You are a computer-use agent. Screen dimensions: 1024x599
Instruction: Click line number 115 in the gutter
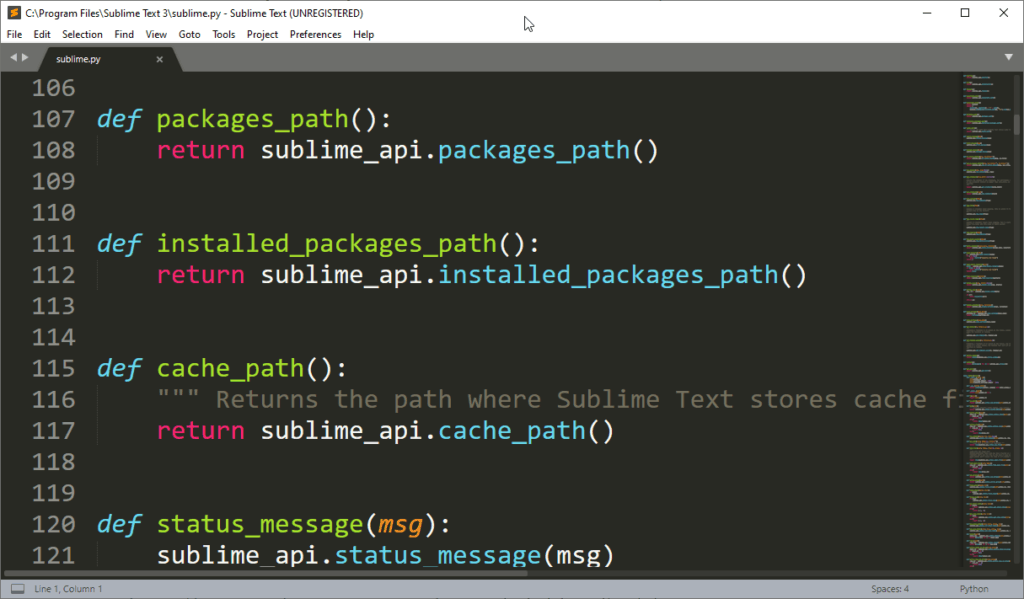point(54,369)
